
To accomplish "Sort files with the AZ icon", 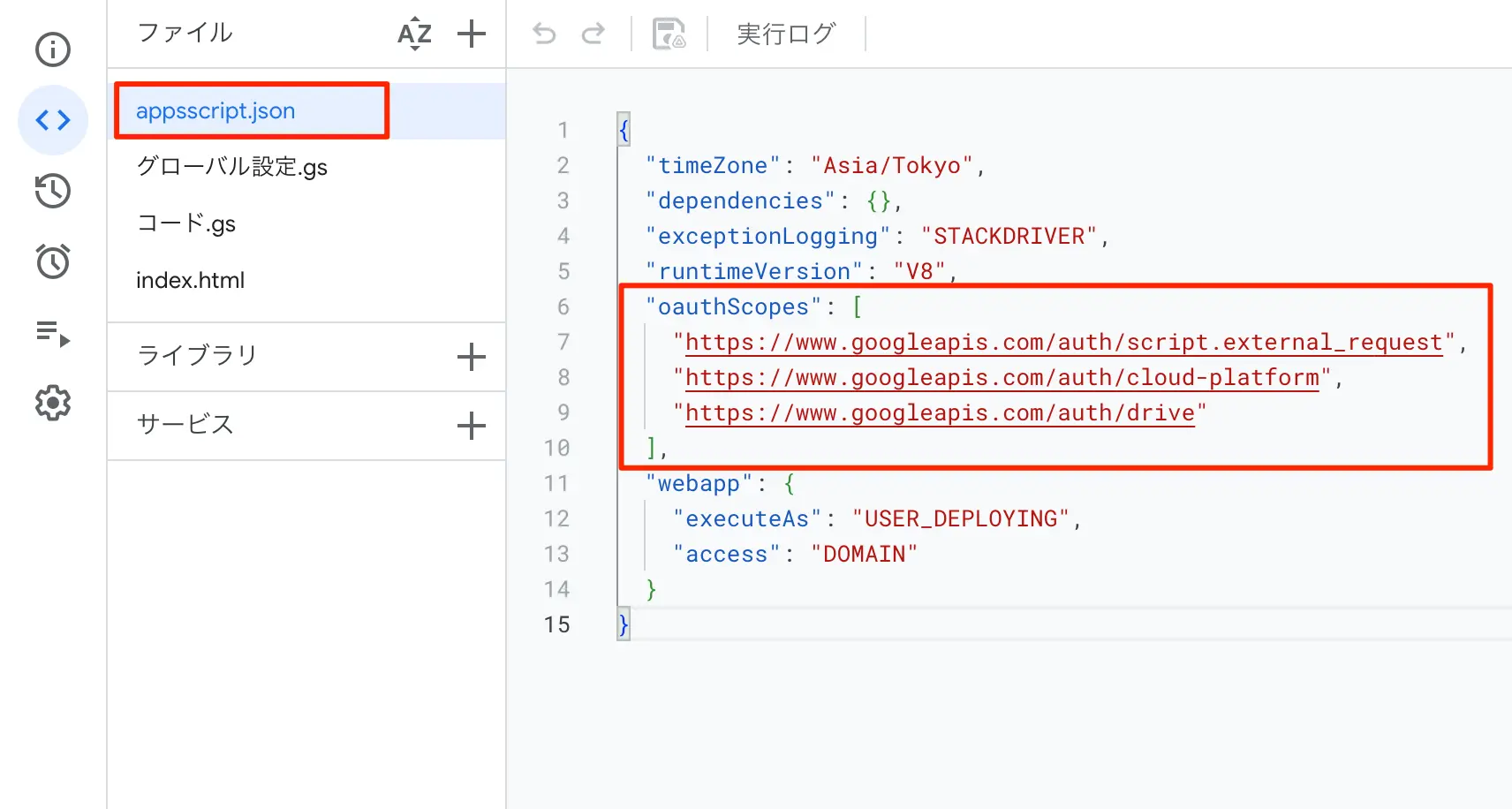I will point(414,34).
